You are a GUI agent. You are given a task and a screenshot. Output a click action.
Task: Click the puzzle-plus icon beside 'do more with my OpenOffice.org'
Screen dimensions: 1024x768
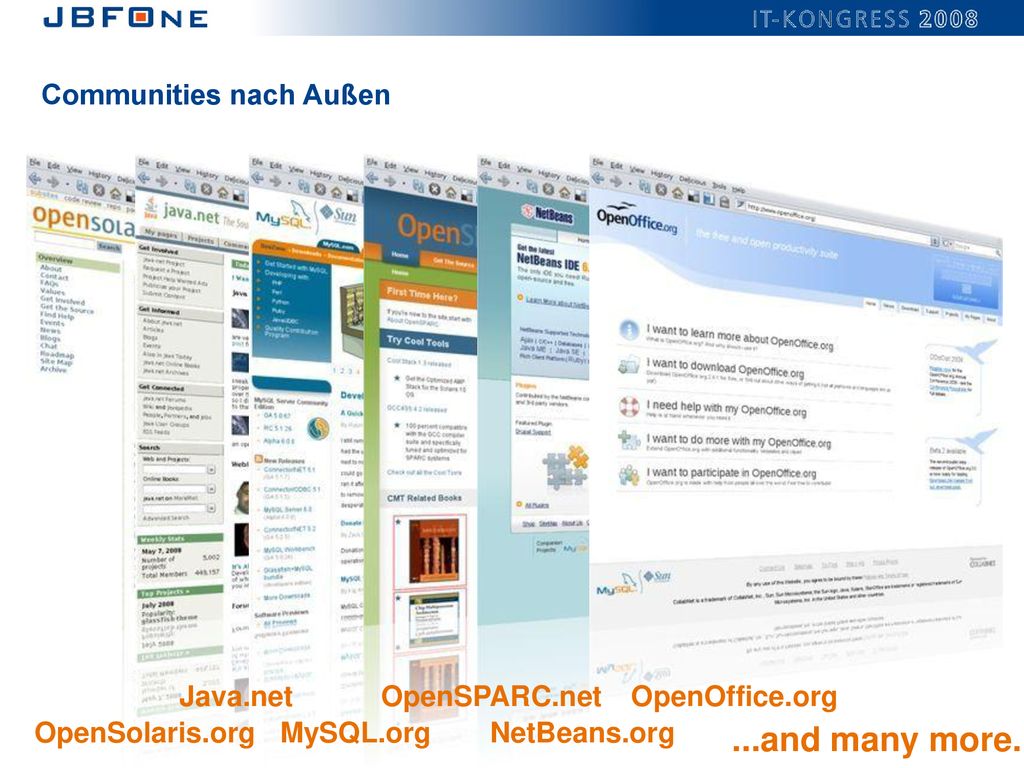[629, 440]
